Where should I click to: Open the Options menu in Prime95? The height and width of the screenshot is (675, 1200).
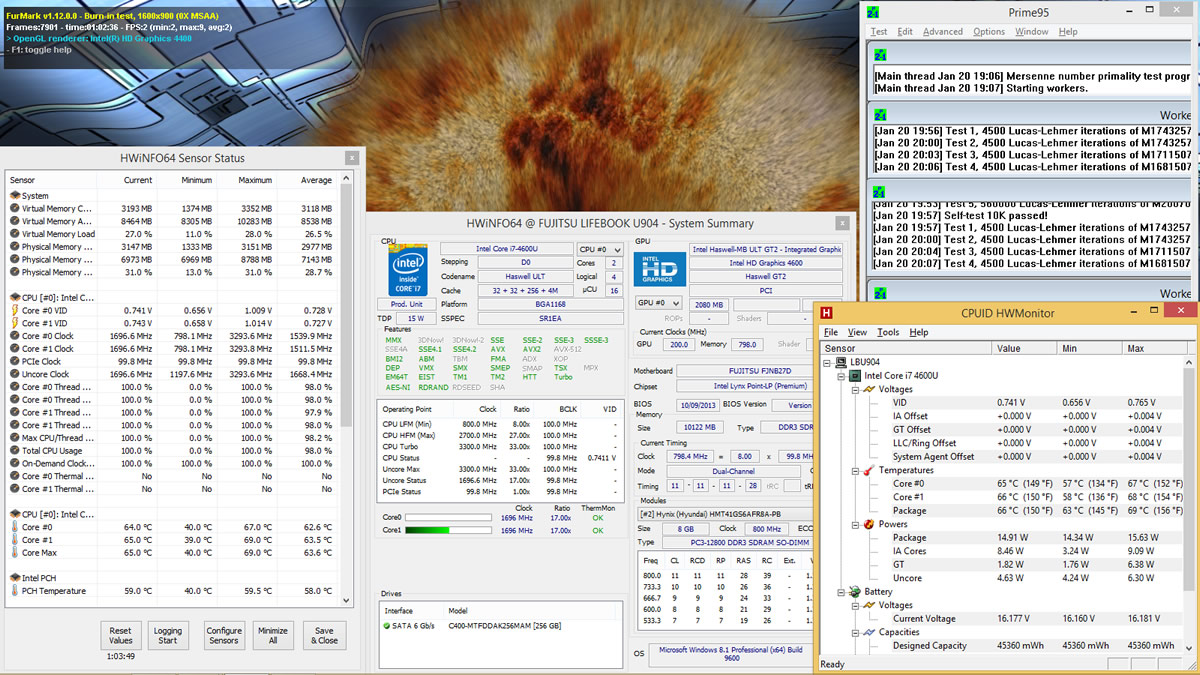(989, 31)
